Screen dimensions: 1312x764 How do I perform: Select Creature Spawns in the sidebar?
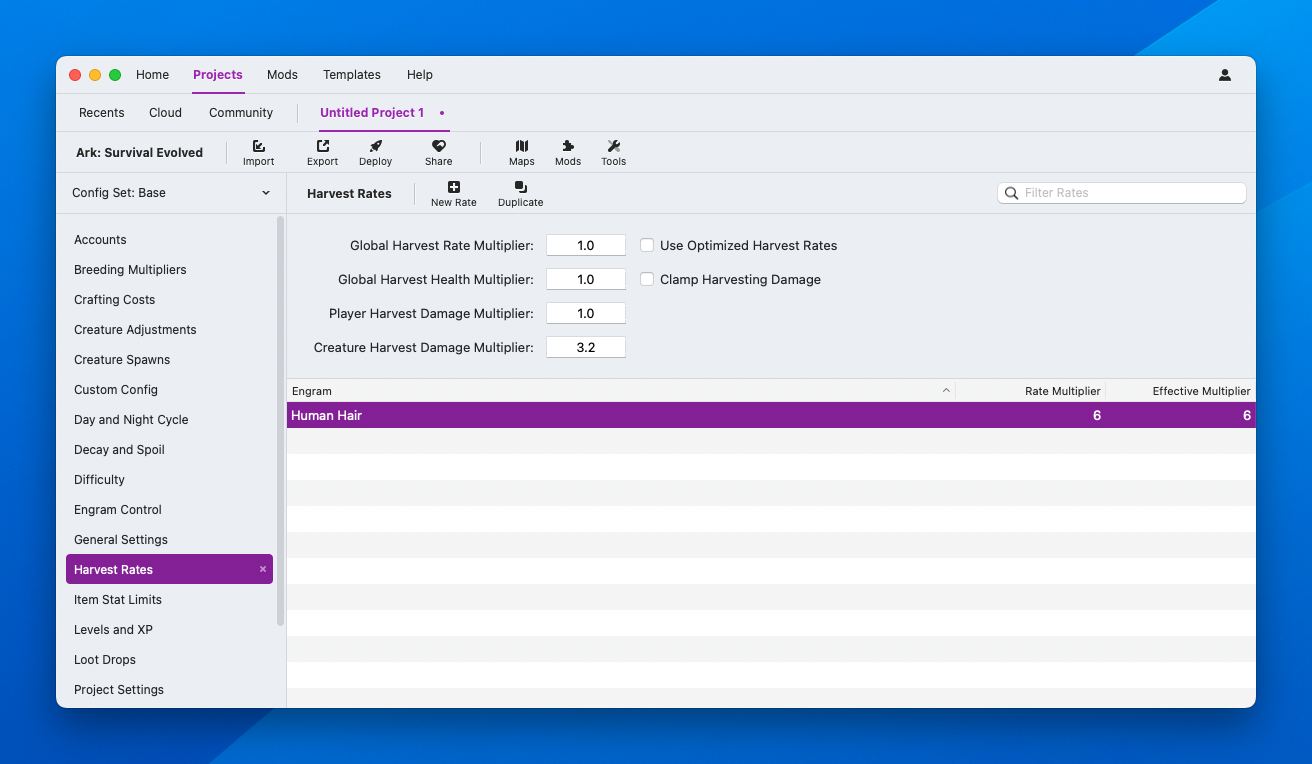169,360
